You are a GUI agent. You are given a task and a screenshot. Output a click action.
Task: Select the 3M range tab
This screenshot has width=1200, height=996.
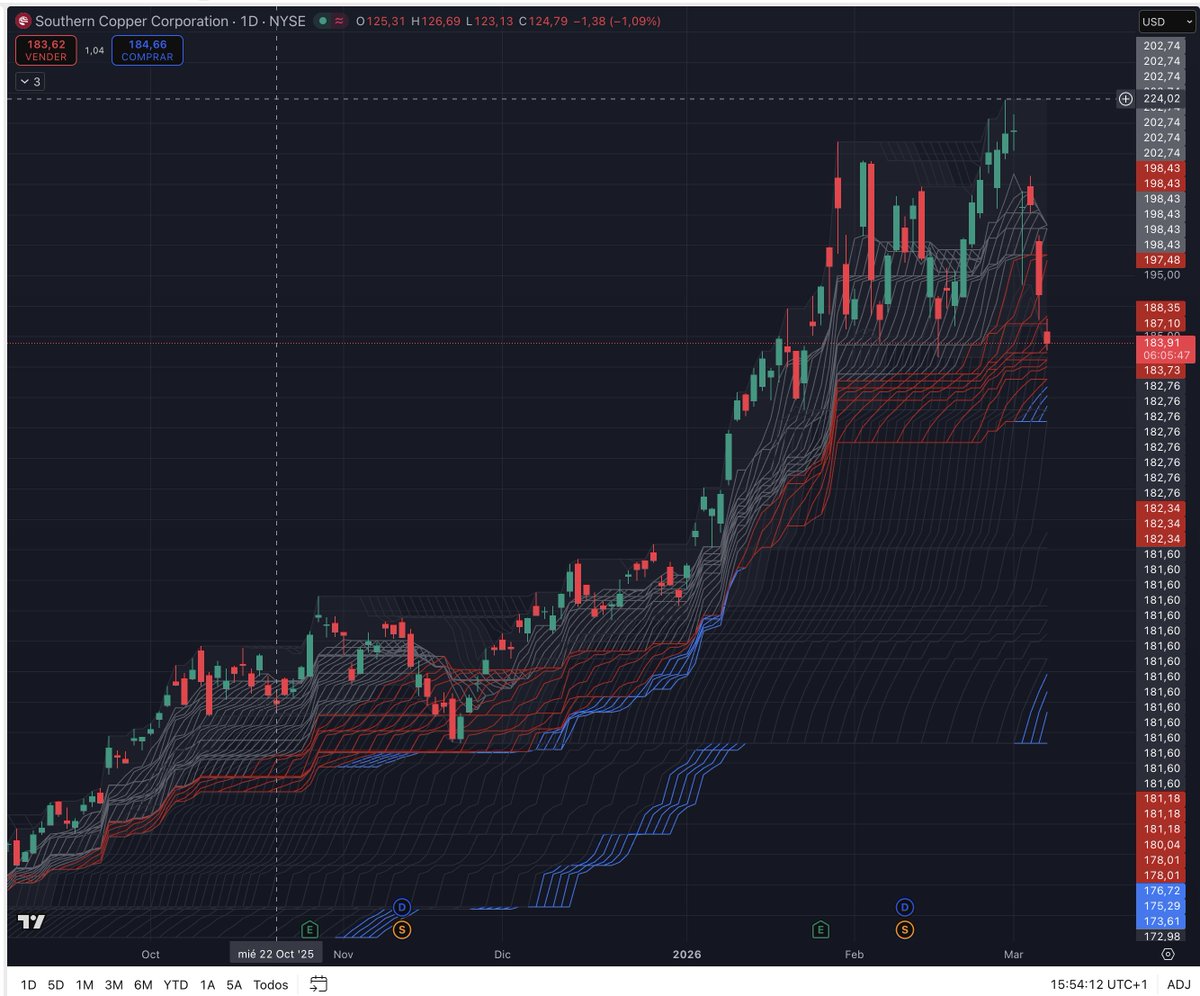point(114,985)
